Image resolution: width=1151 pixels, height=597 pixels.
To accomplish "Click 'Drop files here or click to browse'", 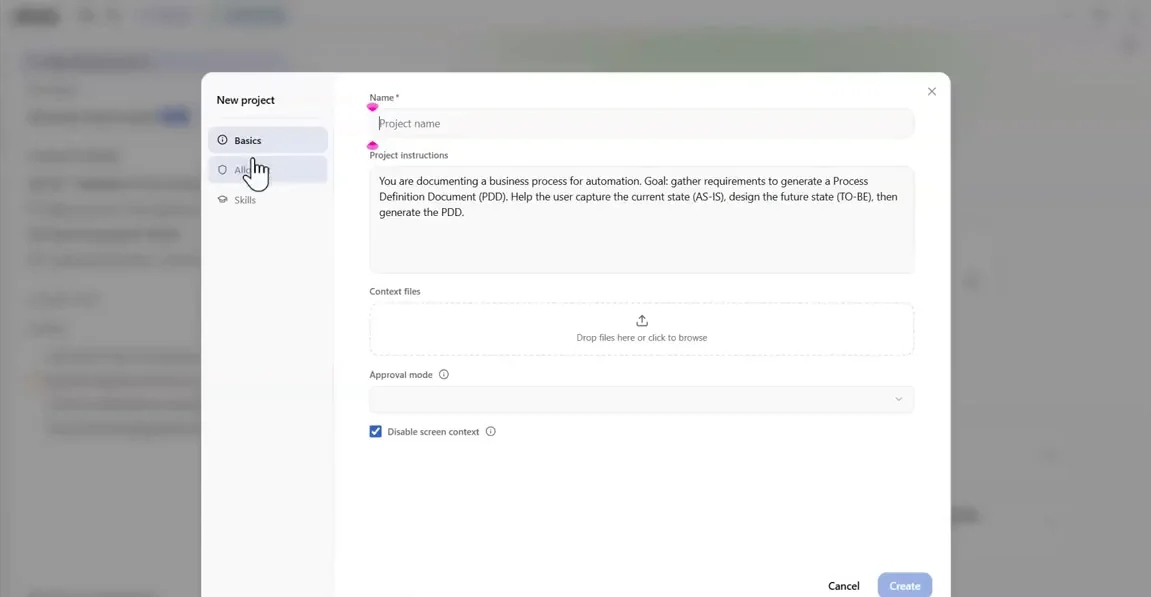I will pos(642,338).
